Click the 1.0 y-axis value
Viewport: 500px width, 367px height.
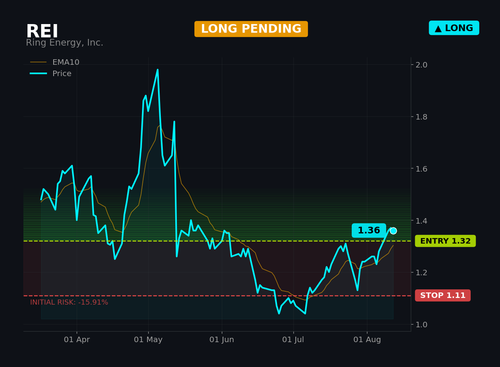click(x=421, y=325)
